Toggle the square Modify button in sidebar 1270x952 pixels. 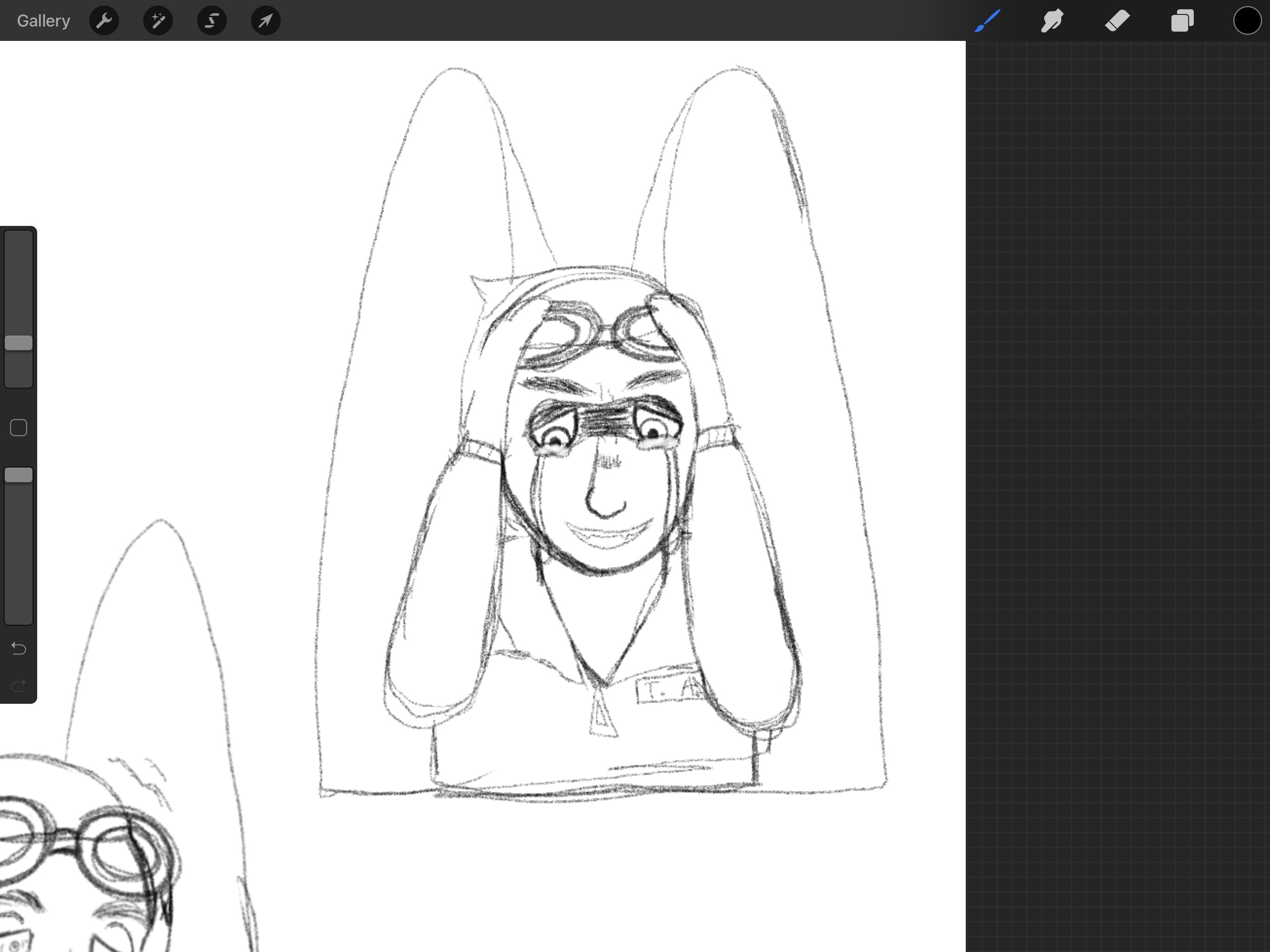click(x=19, y=428)
